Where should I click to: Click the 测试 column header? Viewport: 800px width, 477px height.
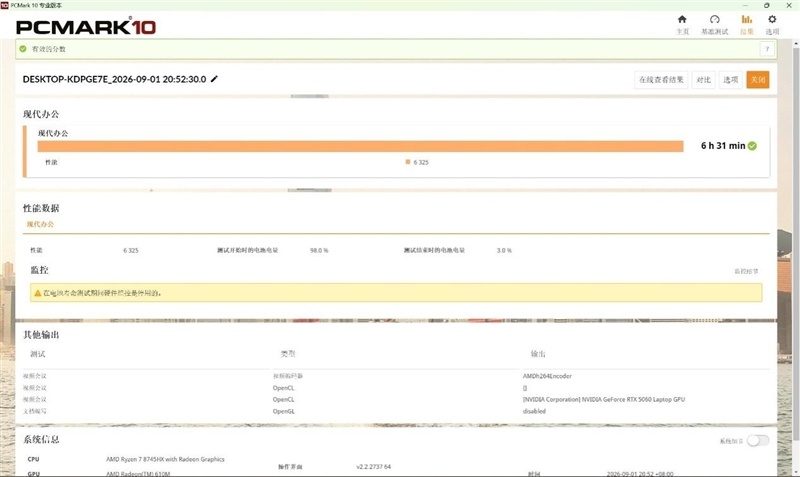[38, 354]
